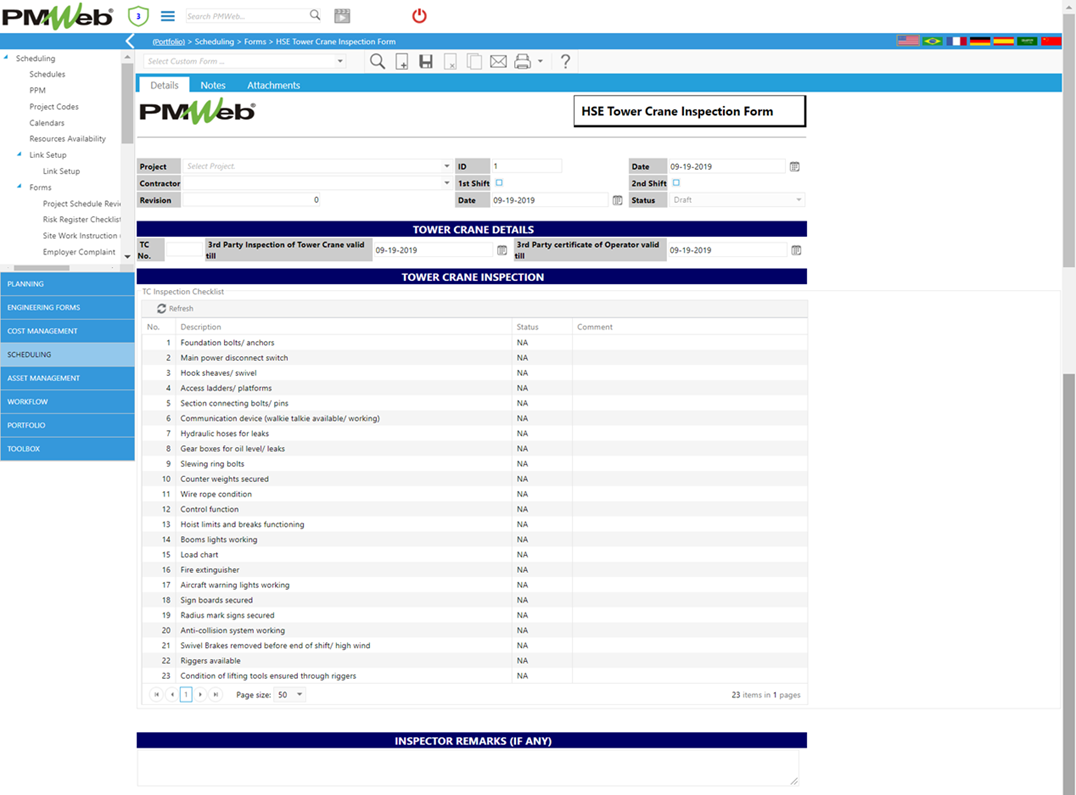Image resolution: width=1076 pixels, height=795 pixels.
Task: Click the red power logout icon
Action: click(419, 16)
